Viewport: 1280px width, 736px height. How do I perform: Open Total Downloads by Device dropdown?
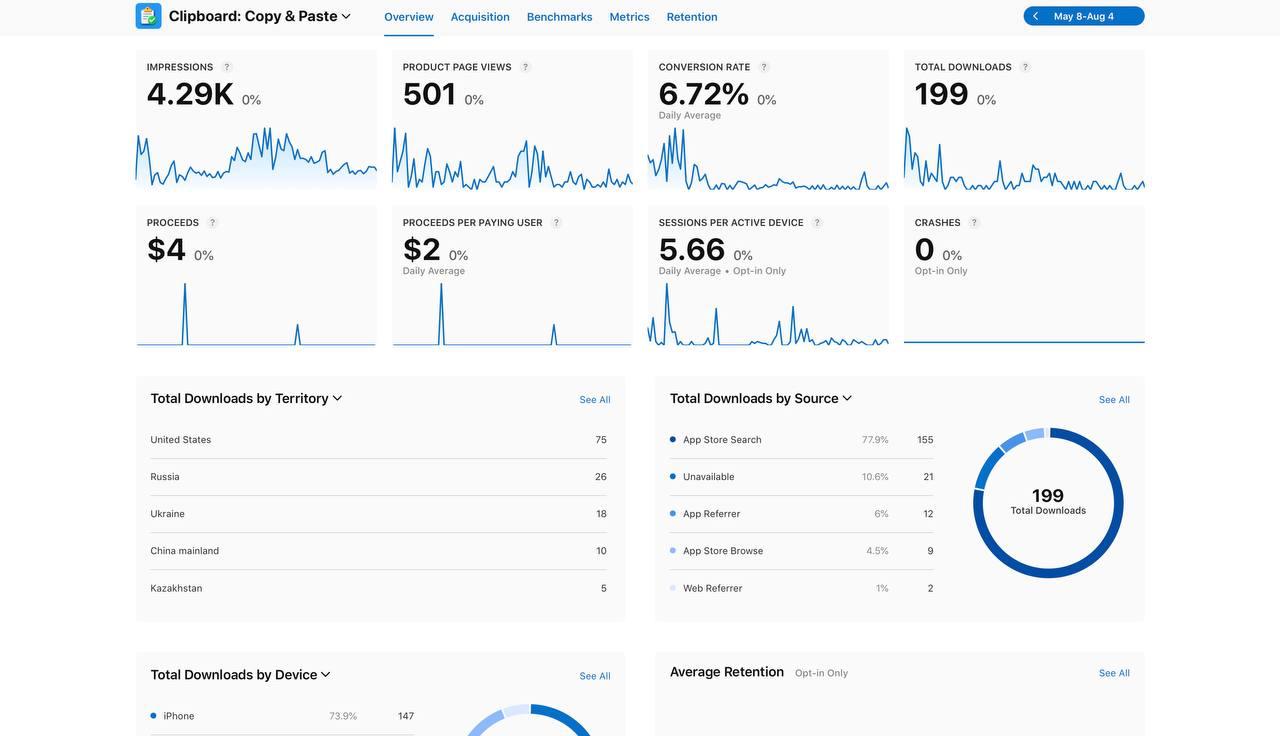pyautogui.click(x=325, y=675)
